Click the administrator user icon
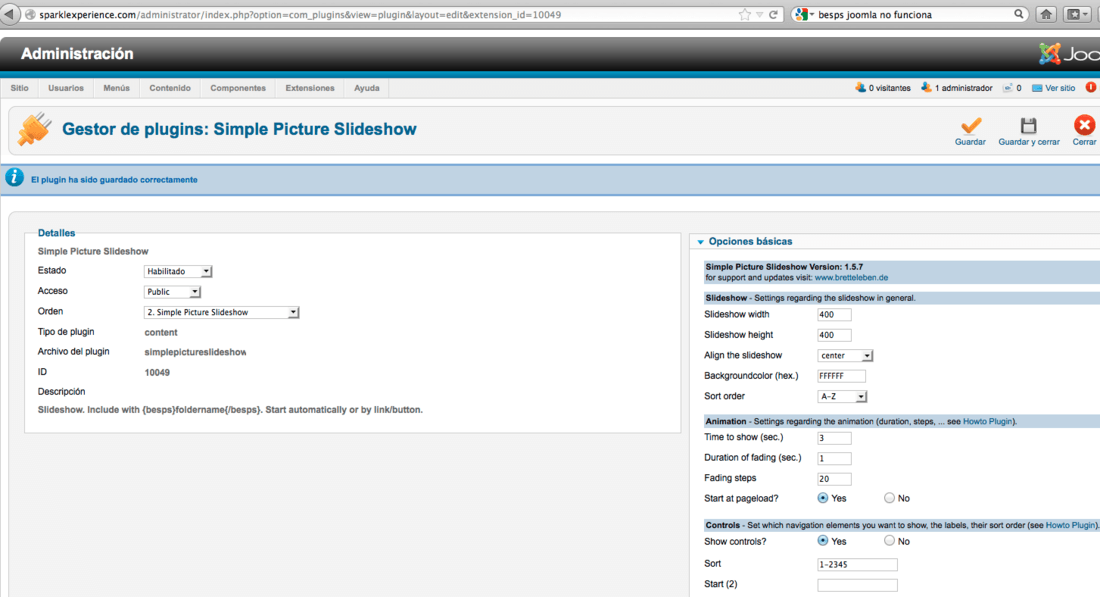The width and height of the screenshot is (1100, 597). tap(926, 88)
